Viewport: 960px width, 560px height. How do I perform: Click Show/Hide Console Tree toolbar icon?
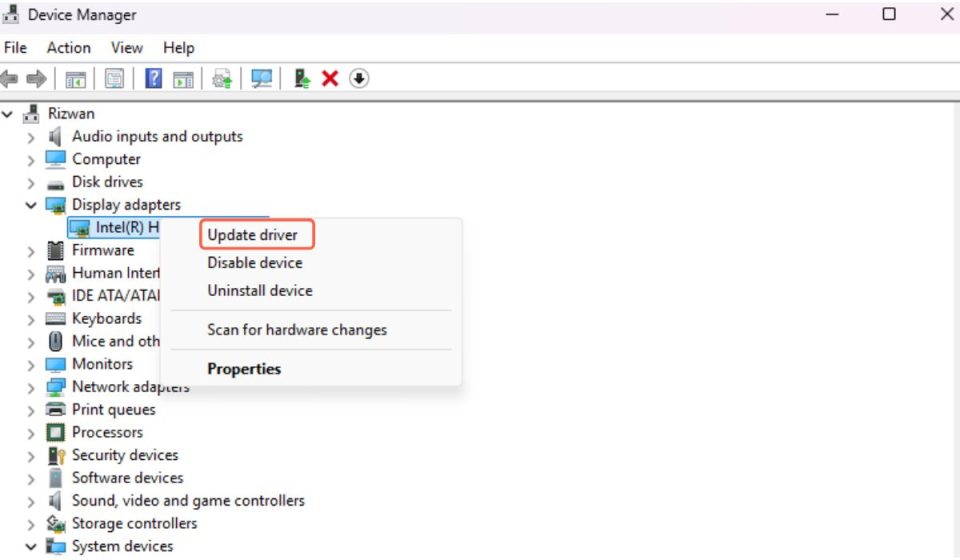pos(76,79)
